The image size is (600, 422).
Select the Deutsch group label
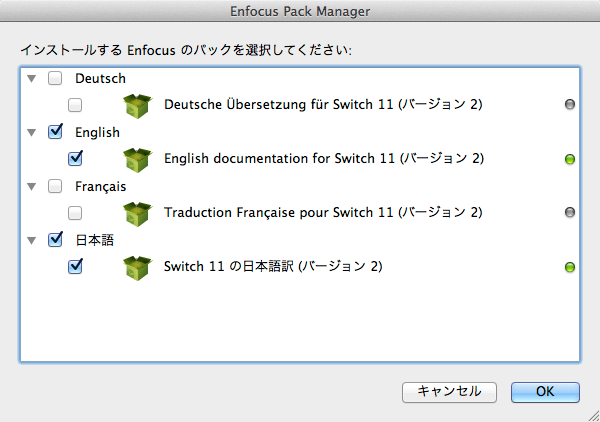(x=100, y=78)
